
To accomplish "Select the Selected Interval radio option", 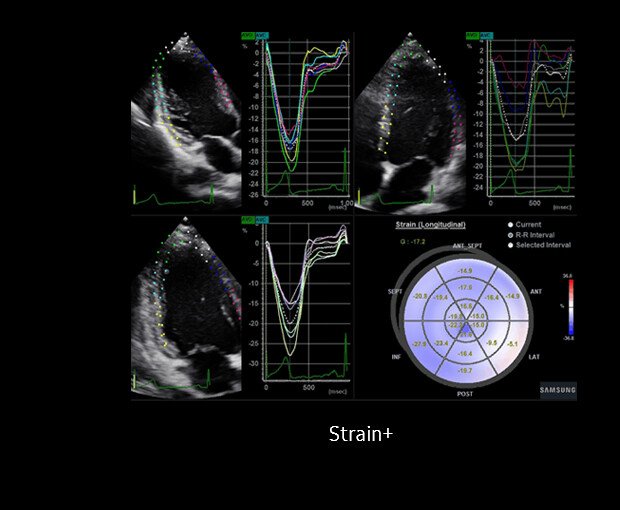I will point(510,245).
